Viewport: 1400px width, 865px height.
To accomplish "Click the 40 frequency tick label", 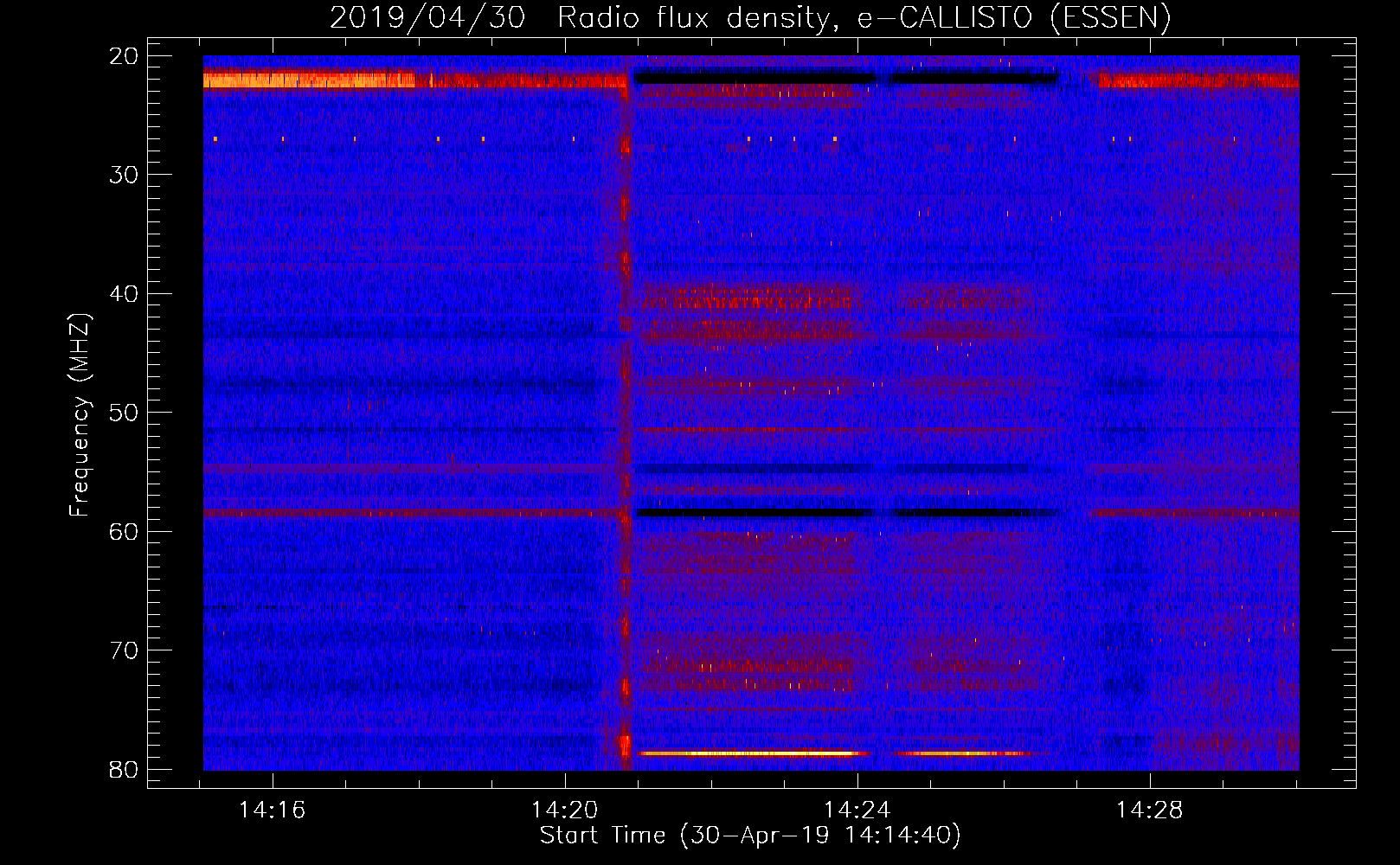I will coord(124,294).
